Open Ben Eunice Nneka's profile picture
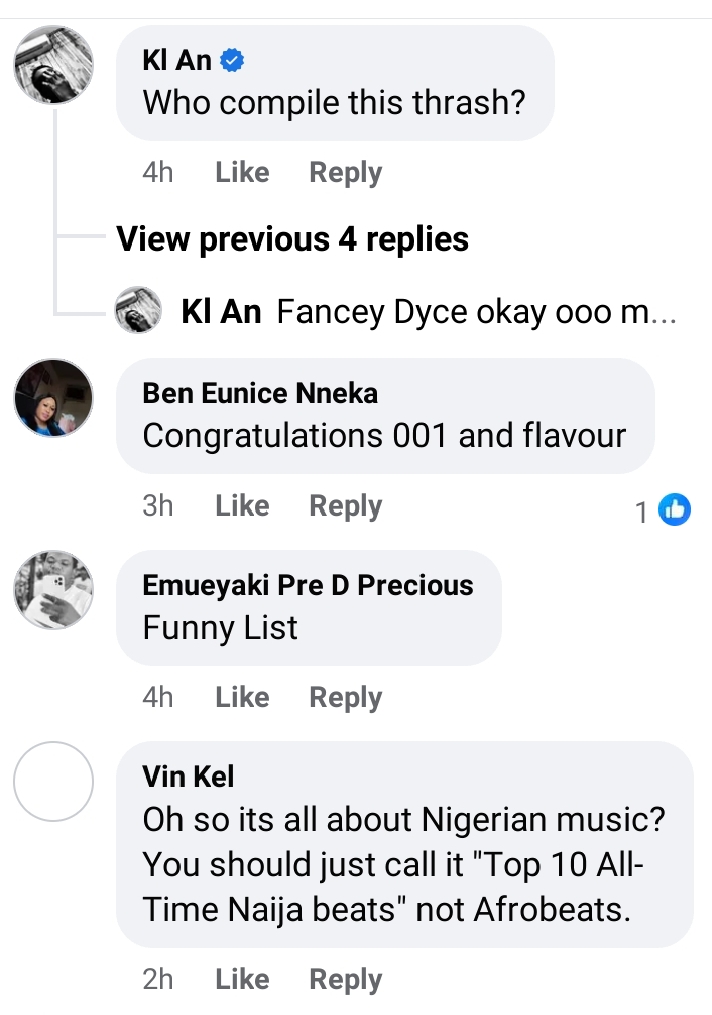 click(53, 398)
